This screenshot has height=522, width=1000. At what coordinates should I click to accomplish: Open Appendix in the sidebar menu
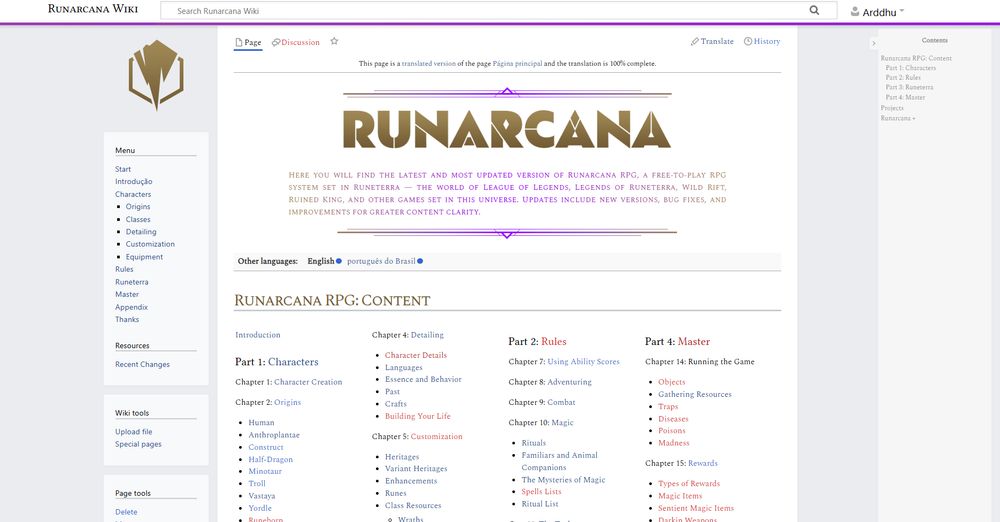131,307
